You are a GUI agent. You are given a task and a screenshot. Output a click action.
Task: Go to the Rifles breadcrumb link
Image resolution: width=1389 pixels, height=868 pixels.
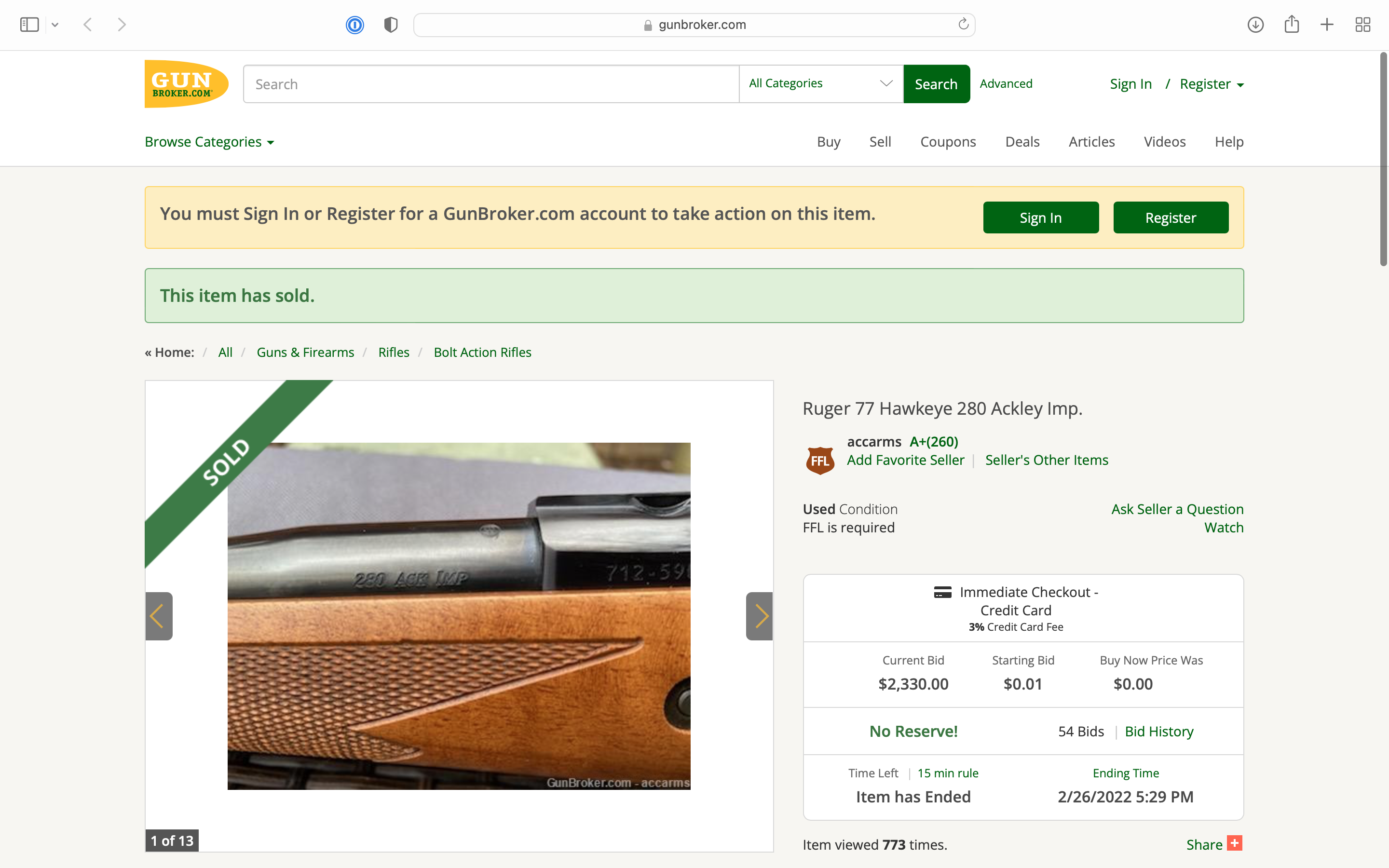point(394,352)
